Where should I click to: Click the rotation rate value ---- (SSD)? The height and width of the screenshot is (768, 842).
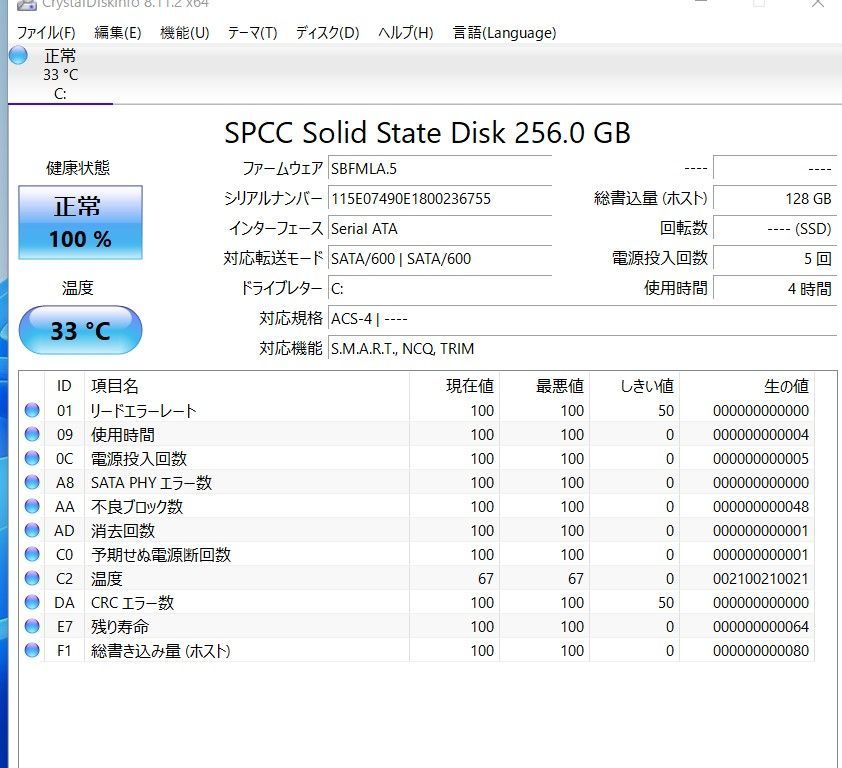click(775, 229)
